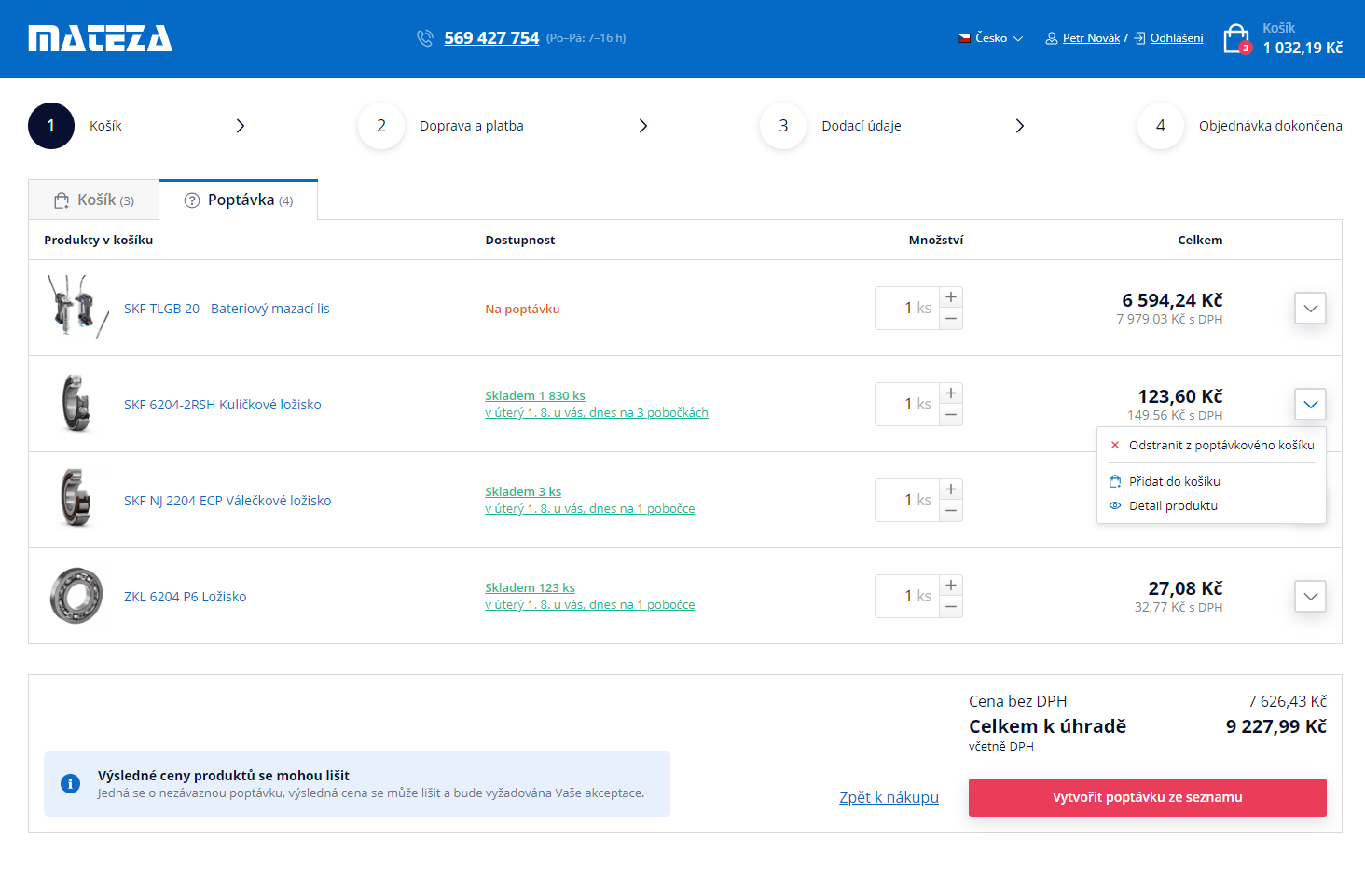Switch to the Košík (3) tab

94,200
